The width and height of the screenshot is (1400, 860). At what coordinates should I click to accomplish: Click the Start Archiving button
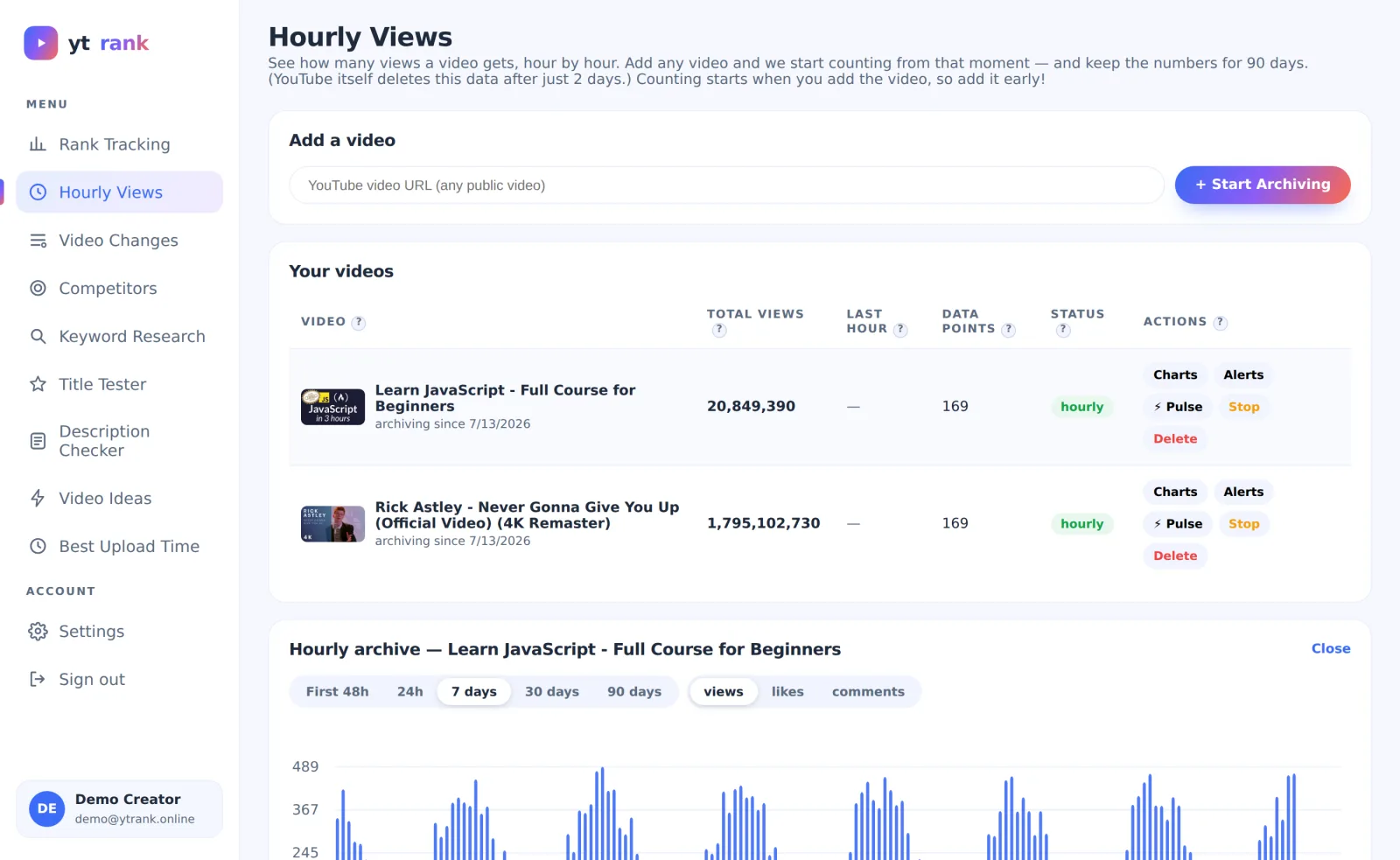pyautogui.click(x=1263, y=185)
